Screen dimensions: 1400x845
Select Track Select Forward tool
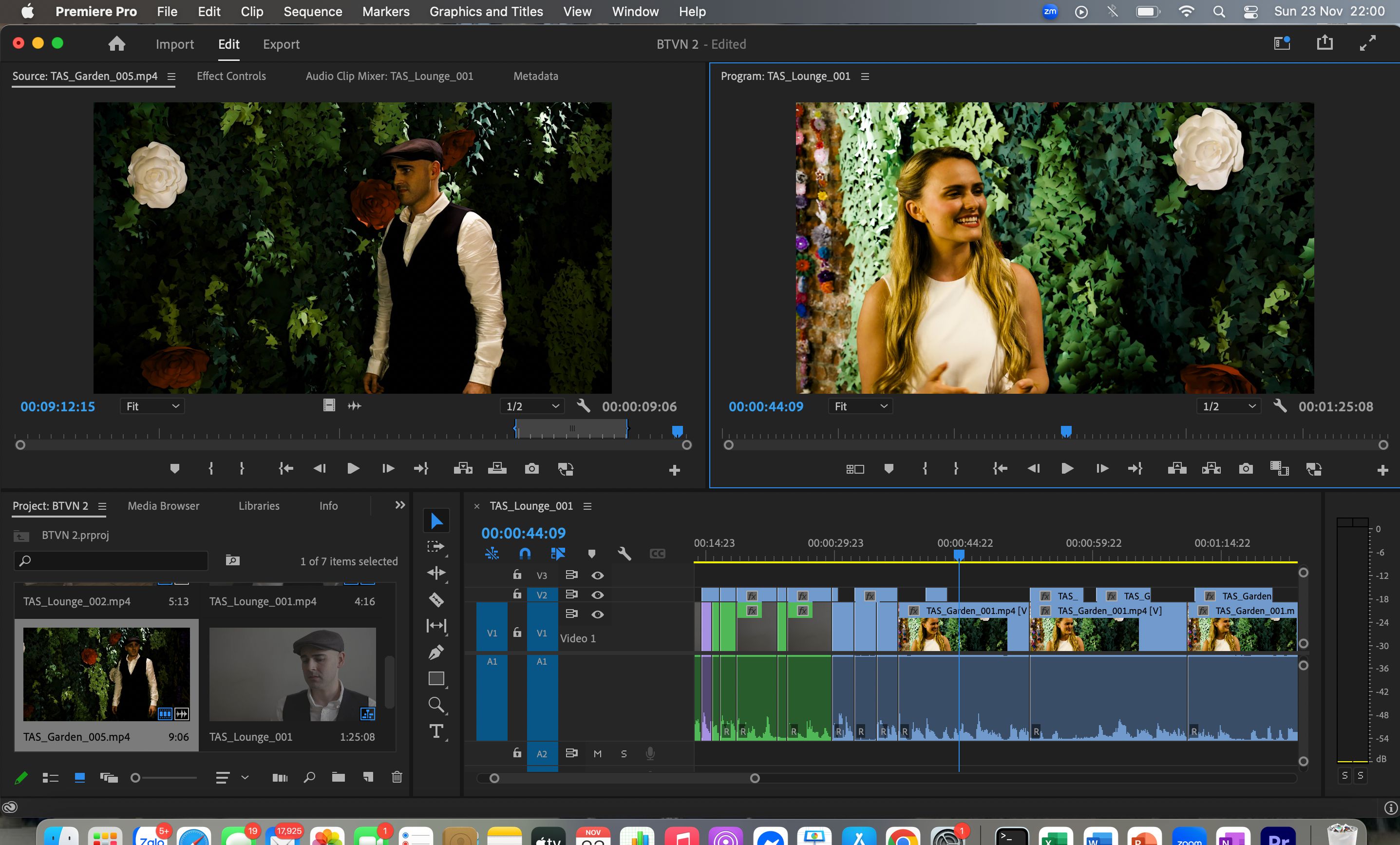click(x=436, y=547)
